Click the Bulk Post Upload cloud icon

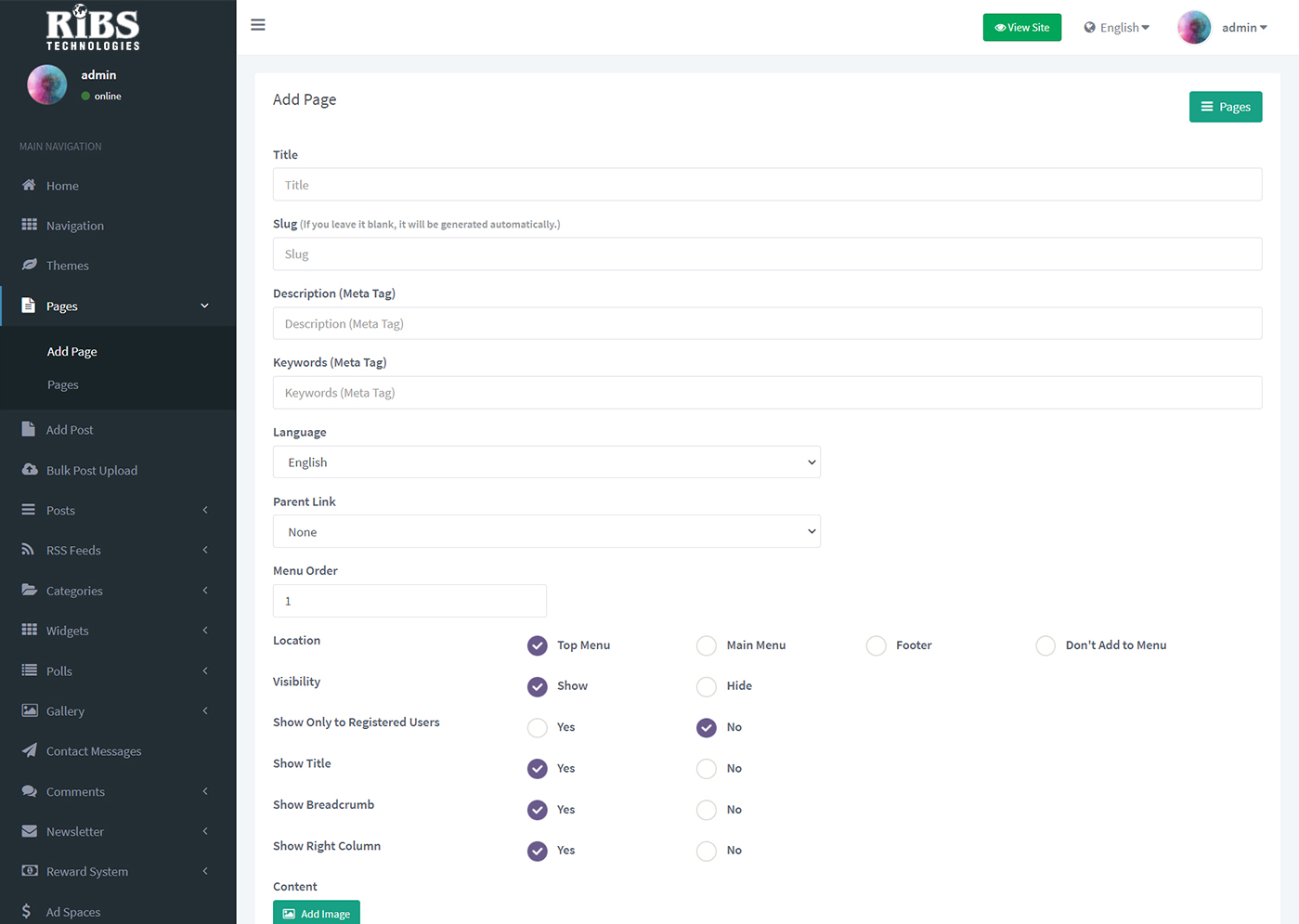pyautogui.click(x=29, y=470)
